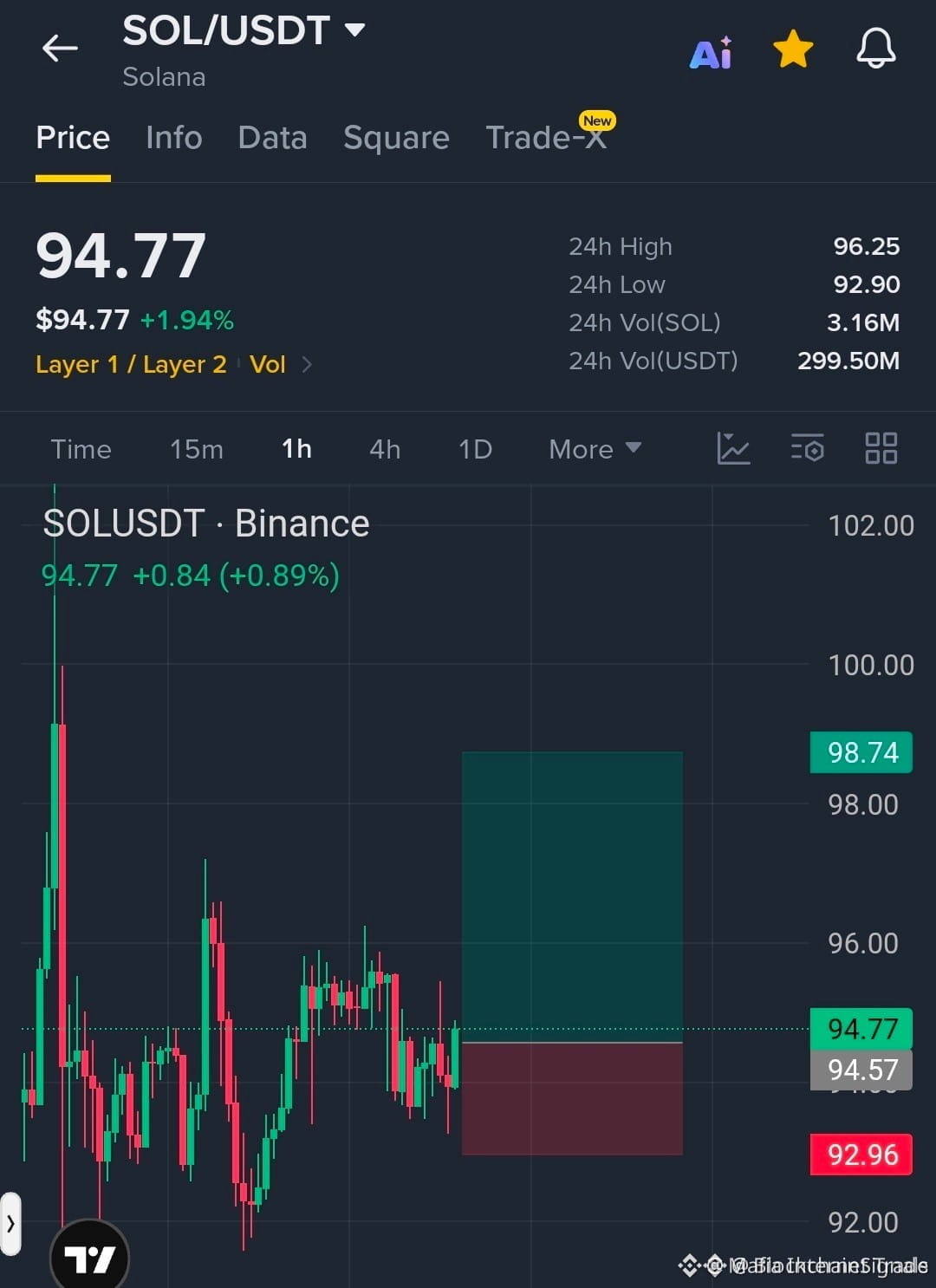Viewport: 936px width, 1288px height.
Task: Open the indicator settings icon
Action: coord(807,448)
